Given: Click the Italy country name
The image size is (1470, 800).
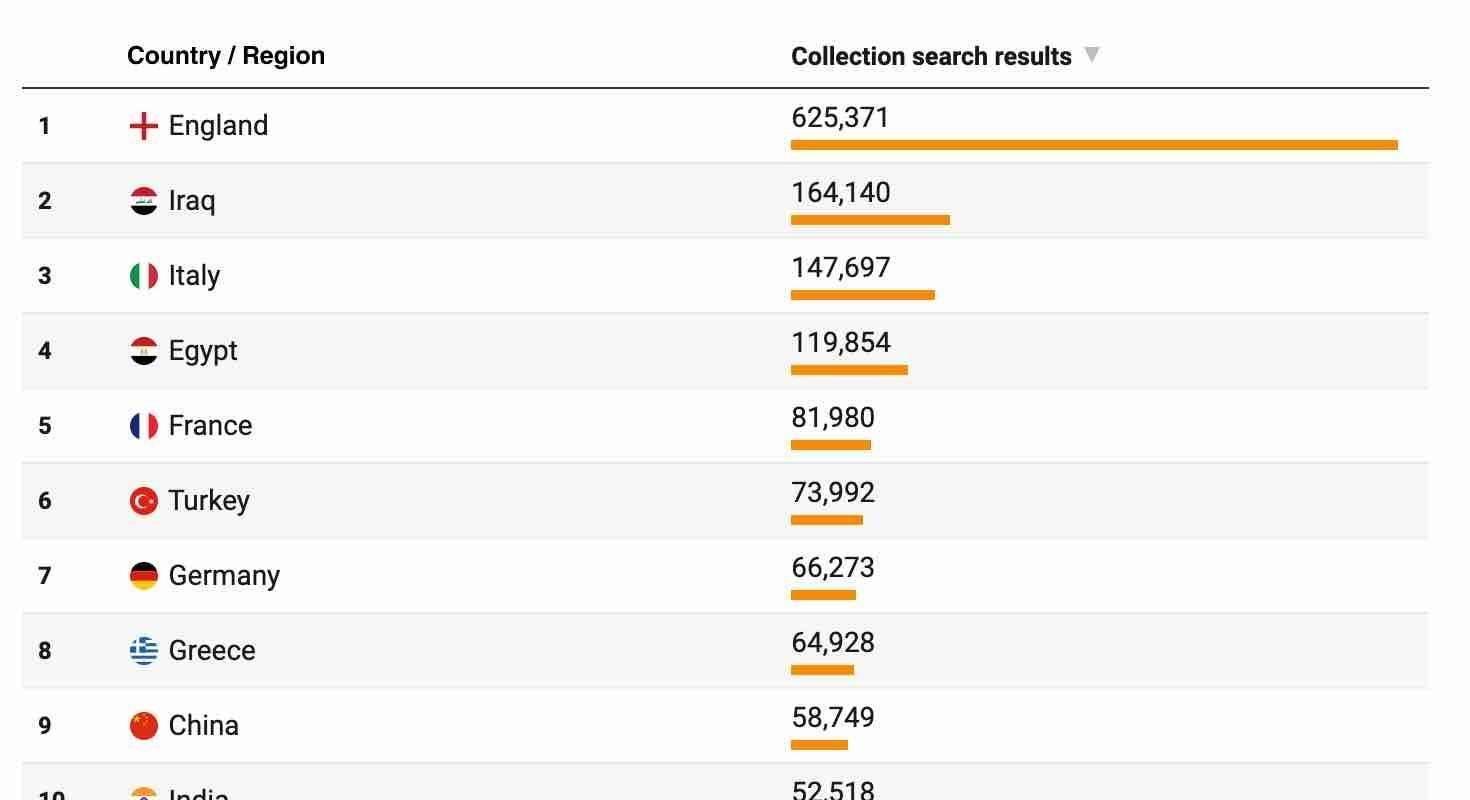Looking at the screenshot, I should click(x=194, y=276).
